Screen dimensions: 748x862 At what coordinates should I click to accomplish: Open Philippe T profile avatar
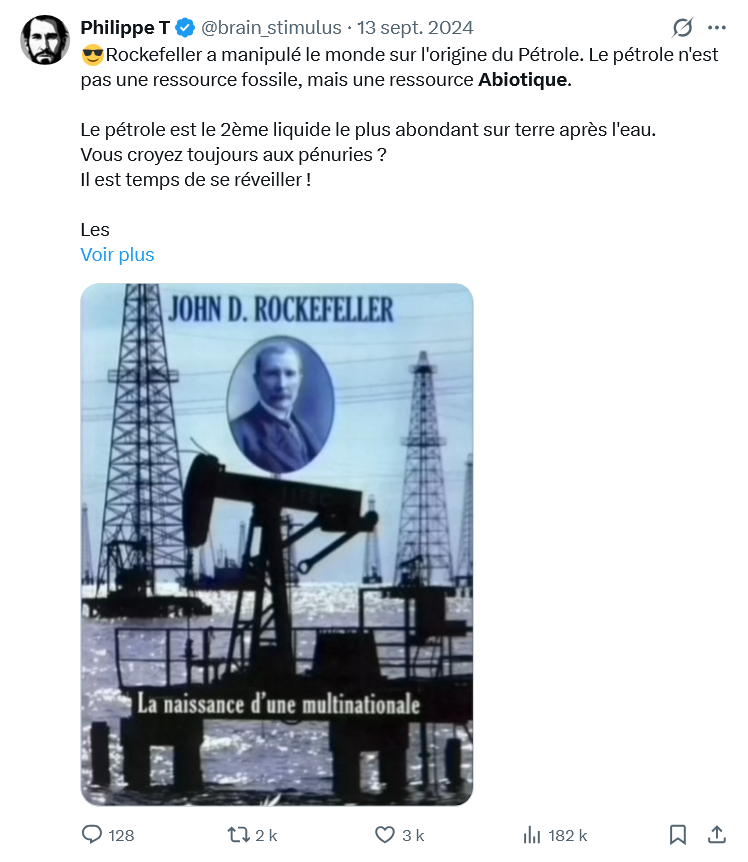click(x=45, y=40)
